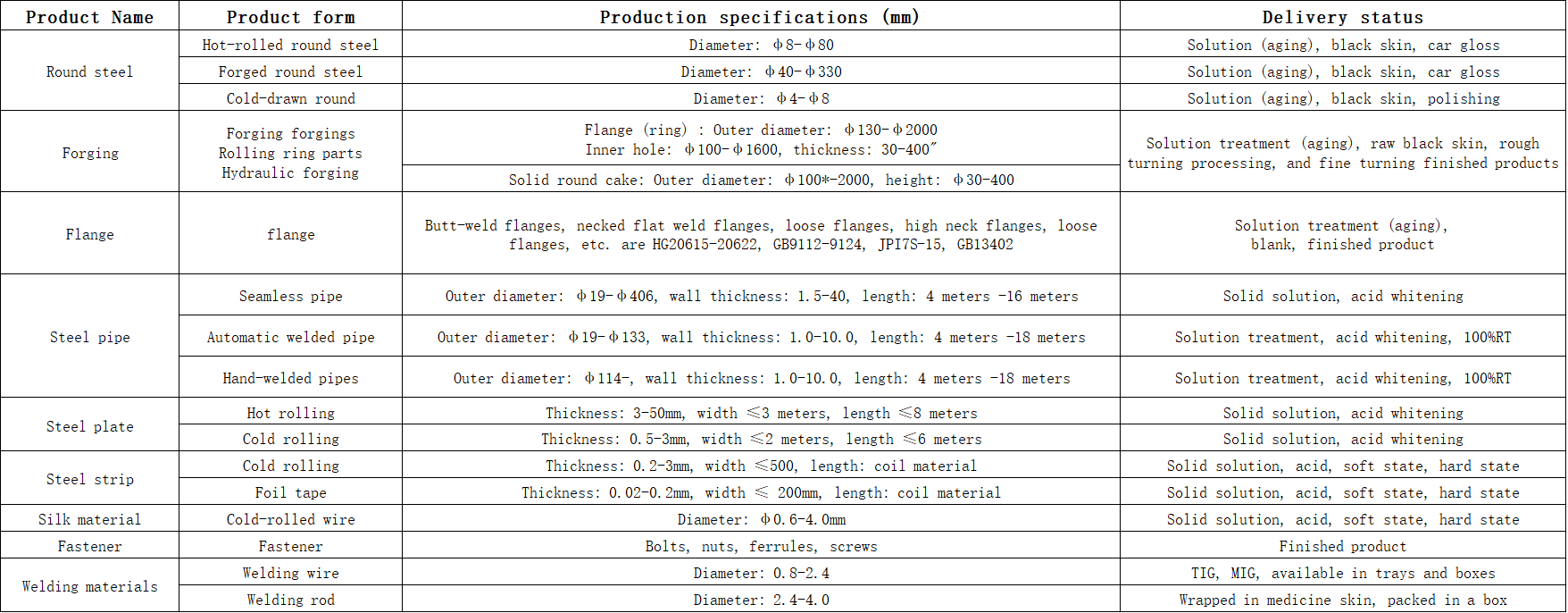The width and height of the screenshot is (1568, 613).
Task: Click the Welding rod cell
Action: 290,600
